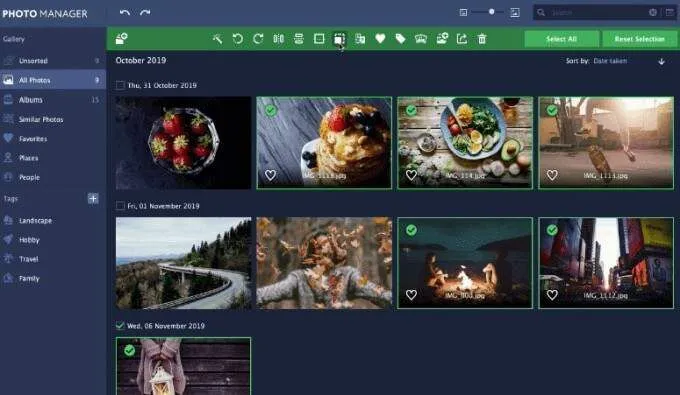Open Sort by Date taken dropdown

pos(610,61)
